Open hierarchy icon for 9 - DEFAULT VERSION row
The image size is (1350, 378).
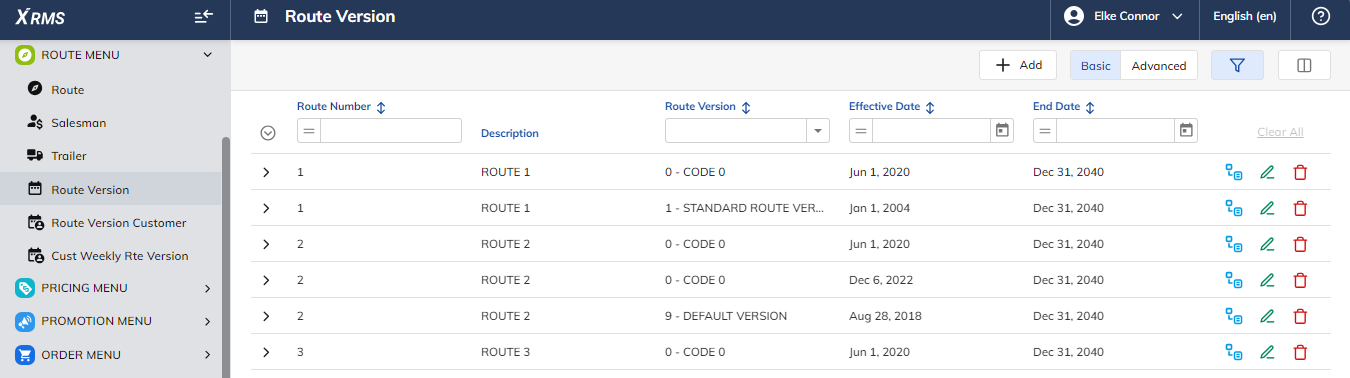1234,316
